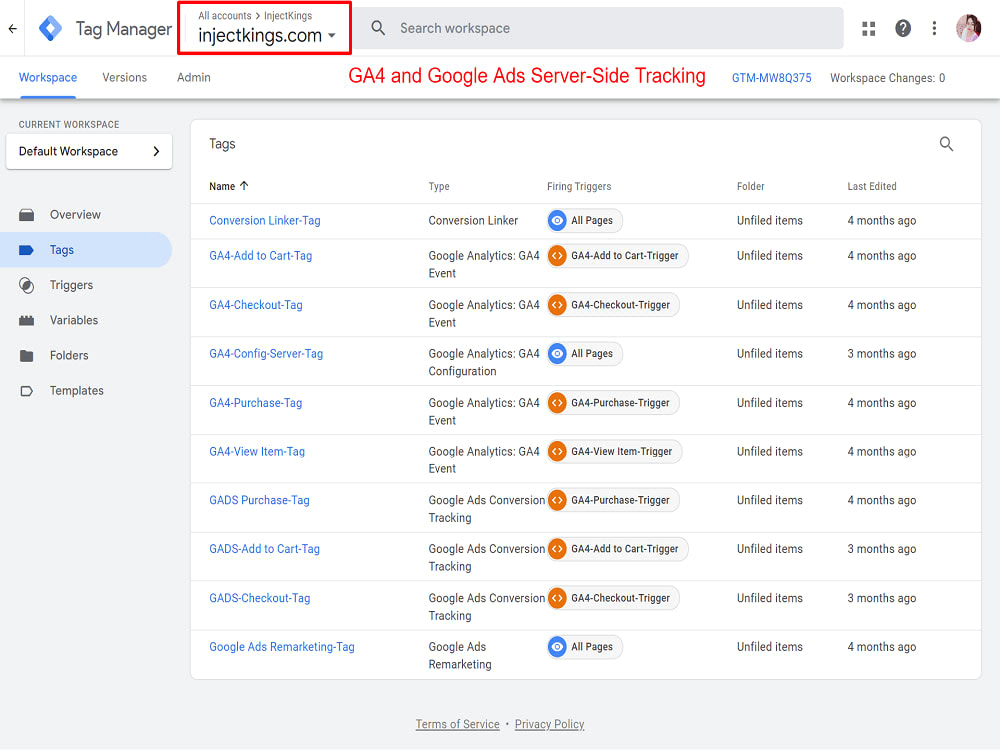Open Folders in the sidebar

[69, 355]
